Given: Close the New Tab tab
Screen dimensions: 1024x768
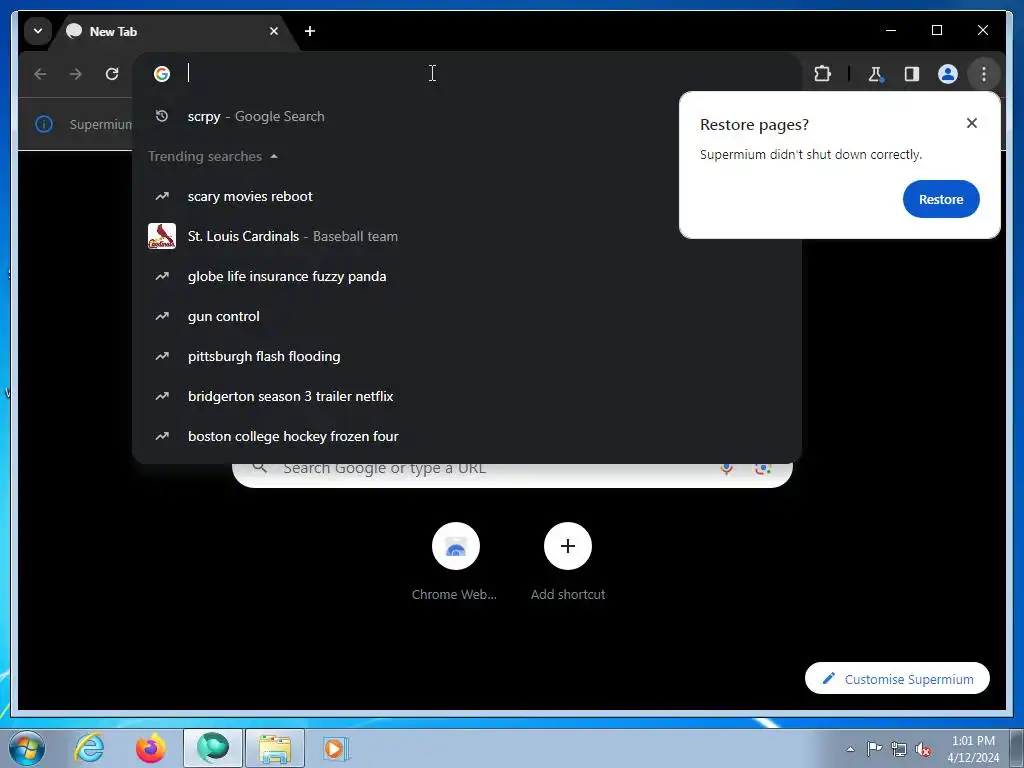Looking at the screenshot, I should pos(274,31).
